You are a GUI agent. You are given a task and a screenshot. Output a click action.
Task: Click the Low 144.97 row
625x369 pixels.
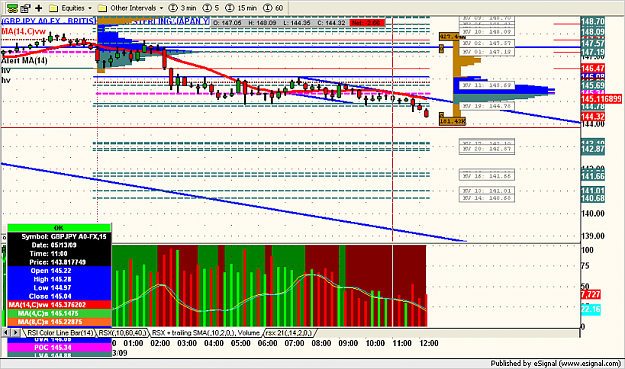59,288
